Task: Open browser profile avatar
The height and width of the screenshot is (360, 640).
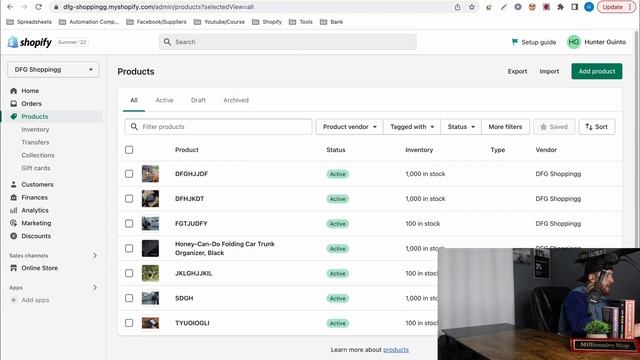Action: coord(589,7)
